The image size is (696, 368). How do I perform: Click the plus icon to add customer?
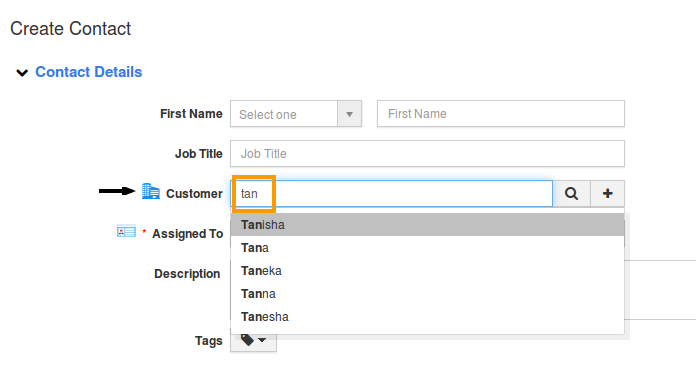(x=608, y=194)
